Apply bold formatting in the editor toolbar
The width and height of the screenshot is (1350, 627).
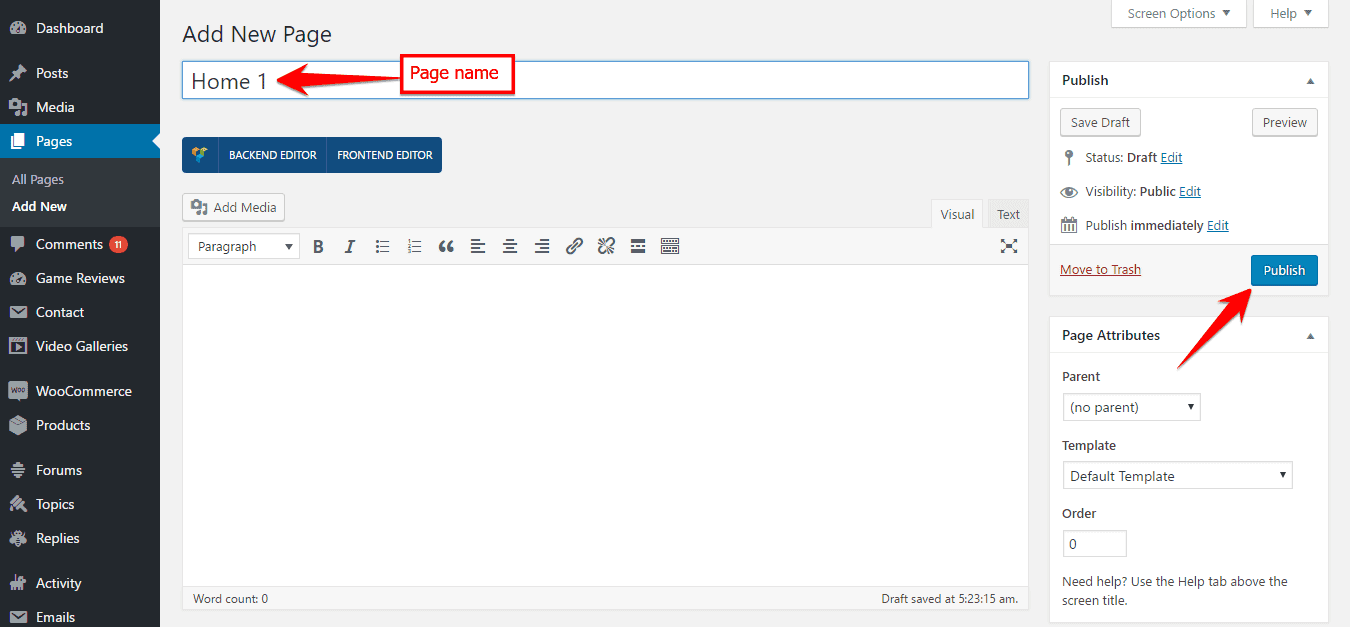[x=318, y=245]
